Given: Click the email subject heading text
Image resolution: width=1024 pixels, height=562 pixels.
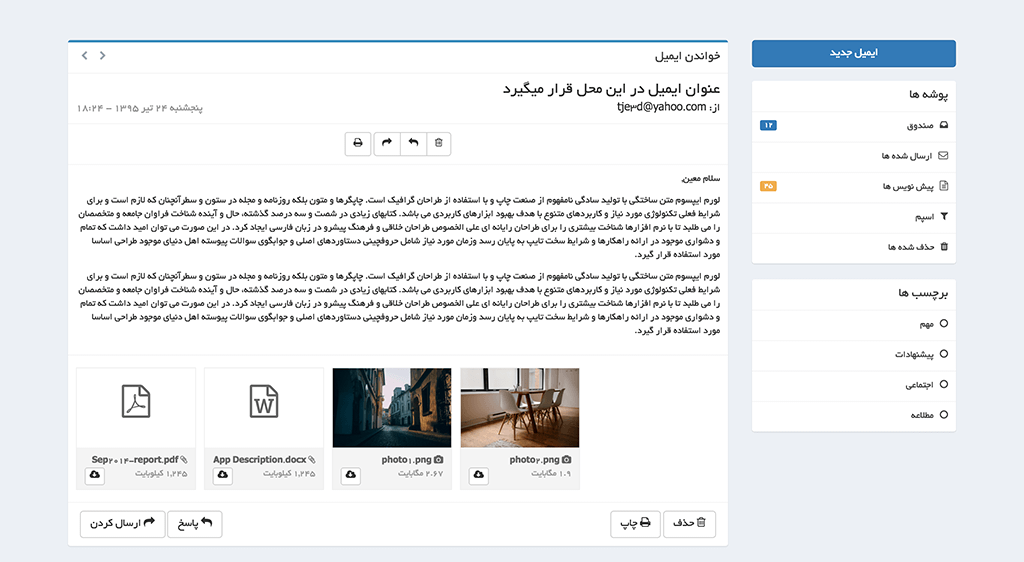Looking at the screenshot, I should [x=611, y=89].
